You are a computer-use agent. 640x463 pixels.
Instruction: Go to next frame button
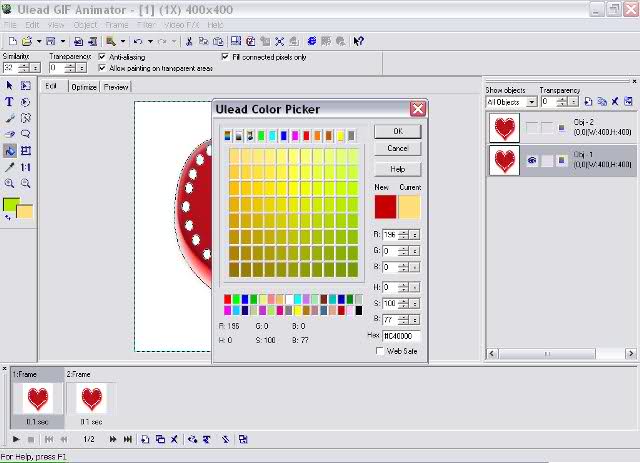113,439
